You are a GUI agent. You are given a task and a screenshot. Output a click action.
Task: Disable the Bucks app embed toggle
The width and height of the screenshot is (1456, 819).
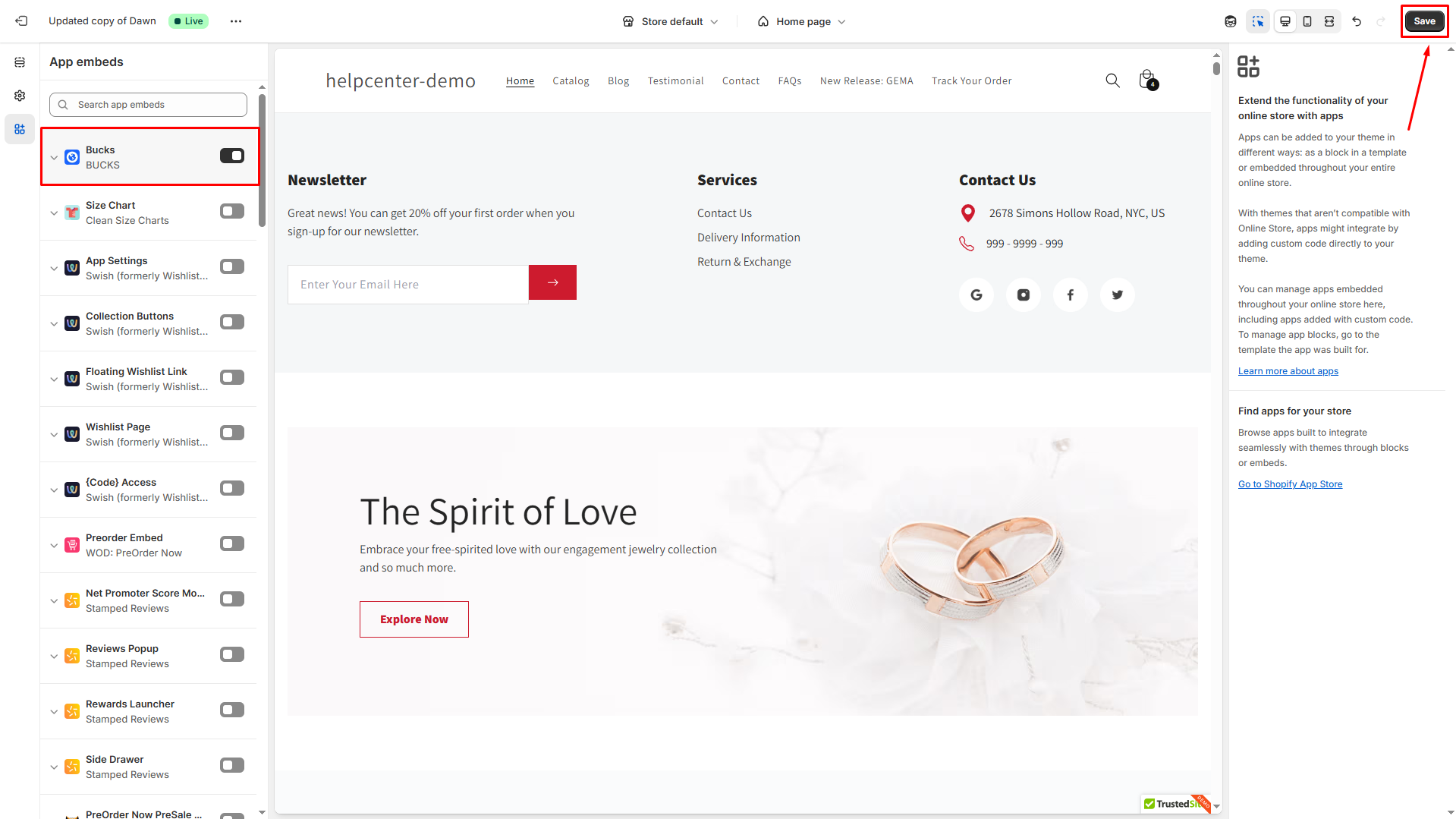click(x=232, y=156)
